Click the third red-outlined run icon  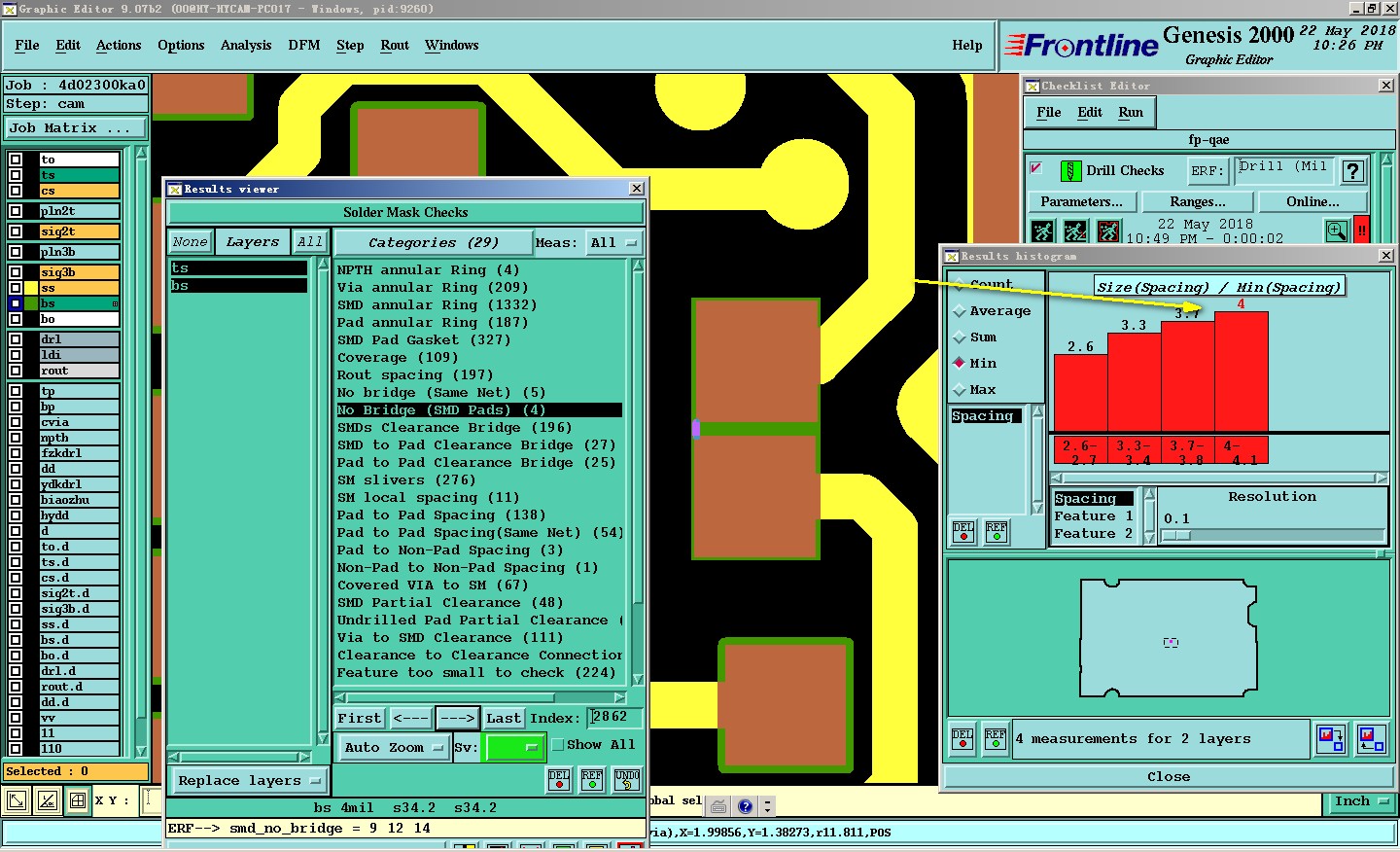pos(1108,231)
